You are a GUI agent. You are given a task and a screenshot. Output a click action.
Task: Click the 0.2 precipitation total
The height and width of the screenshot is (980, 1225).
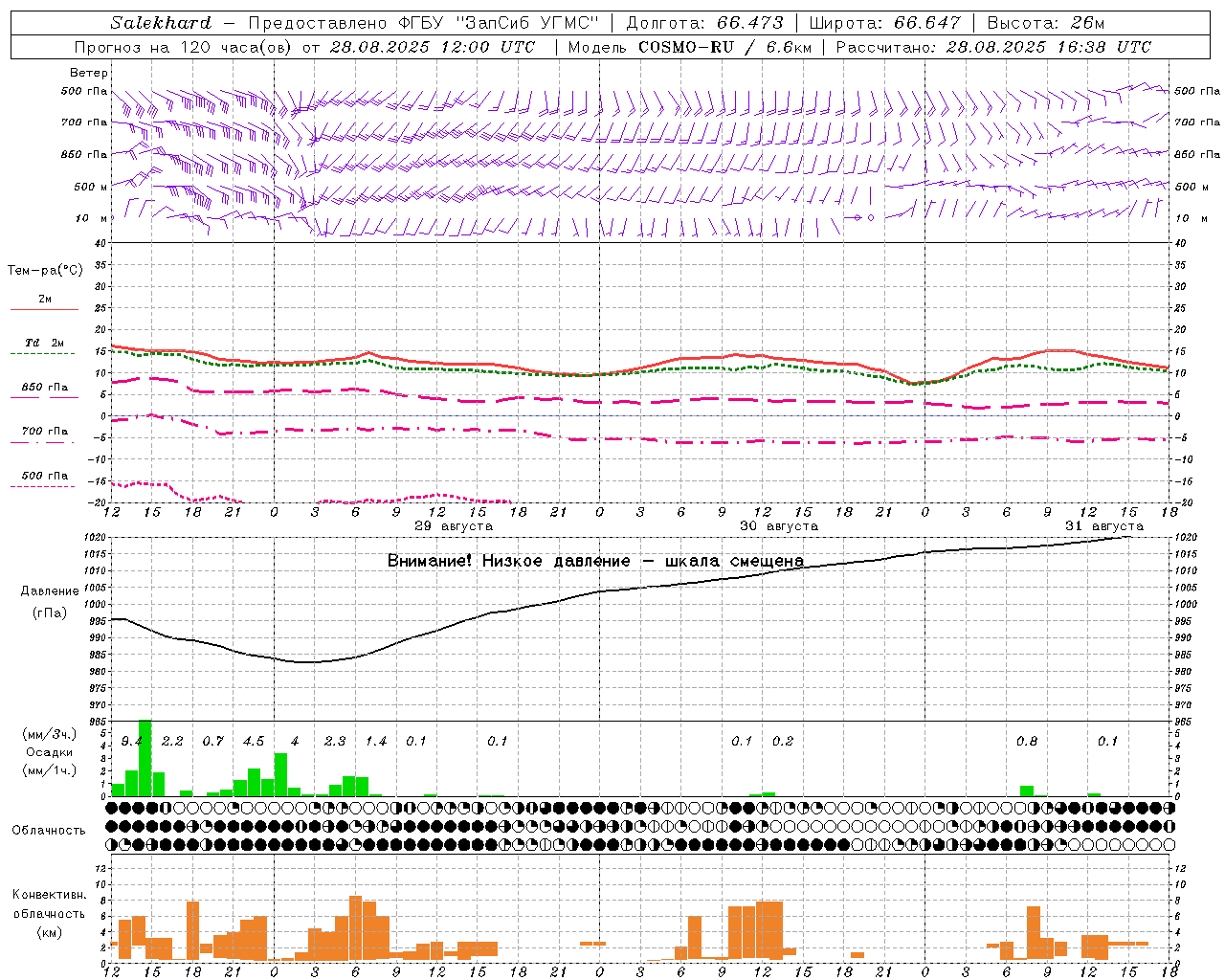tap(783, 742)
